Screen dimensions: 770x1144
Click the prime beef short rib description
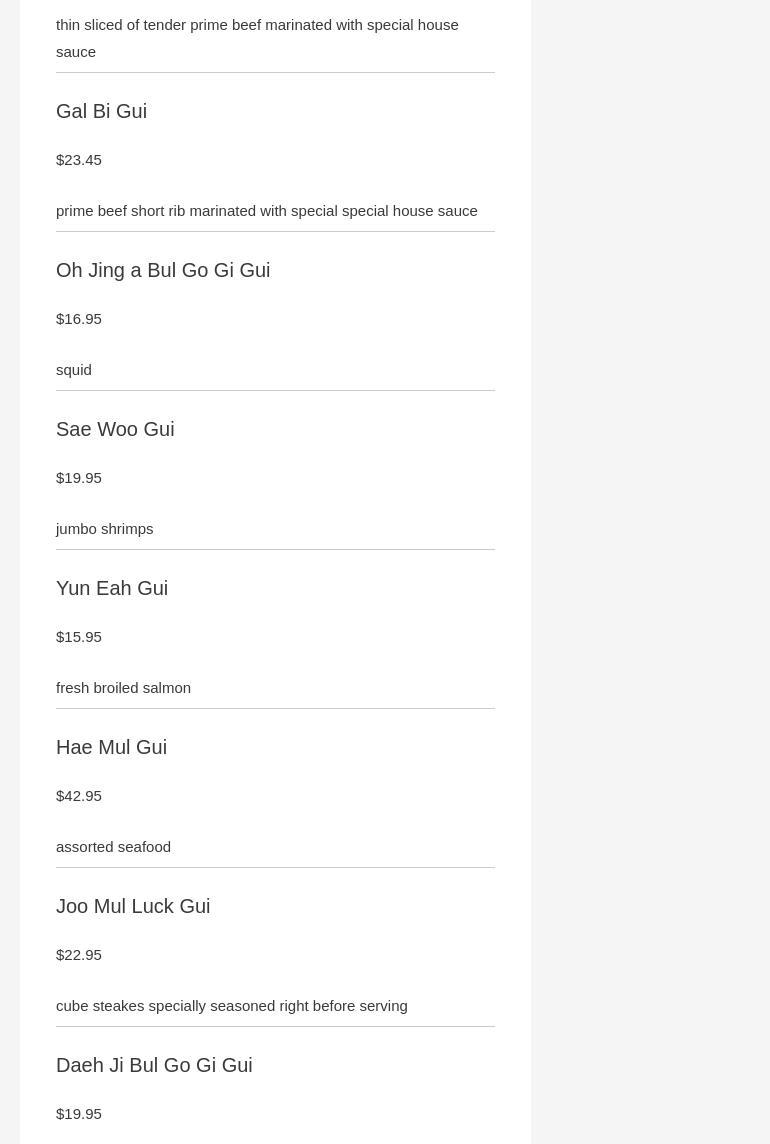[x=266, y=211]
